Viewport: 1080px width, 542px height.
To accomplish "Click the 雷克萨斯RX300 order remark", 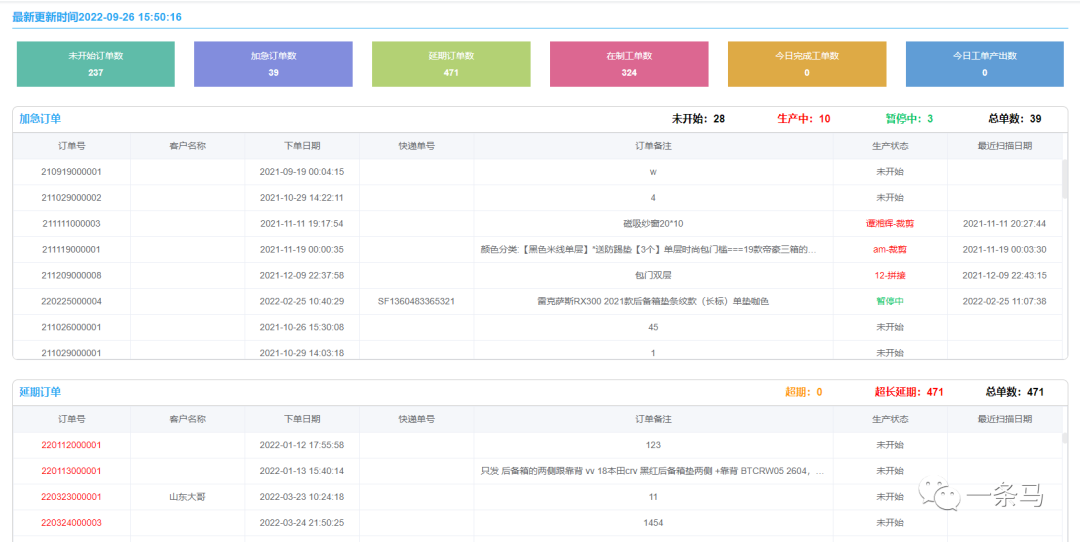I will [653, 301].
